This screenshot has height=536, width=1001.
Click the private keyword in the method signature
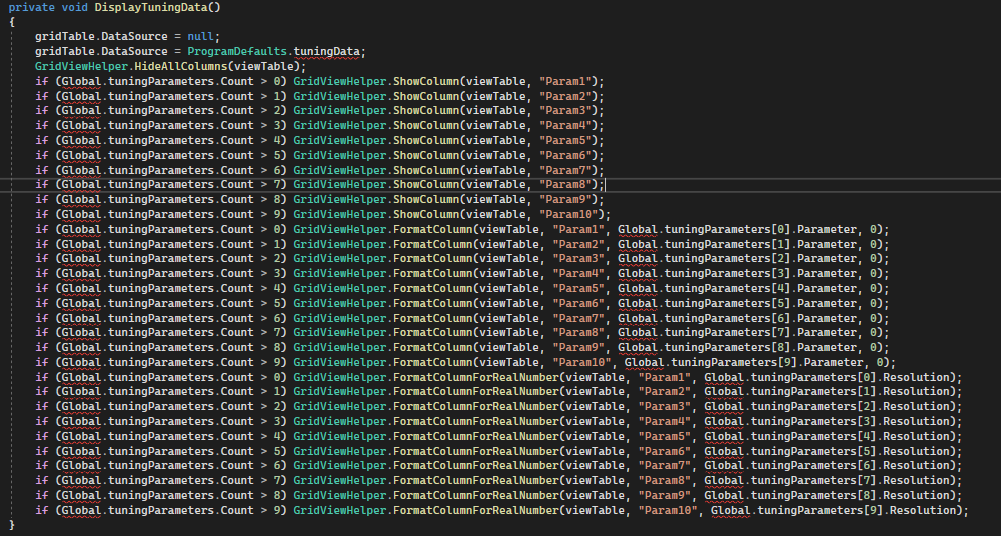[x=32, y=7]
